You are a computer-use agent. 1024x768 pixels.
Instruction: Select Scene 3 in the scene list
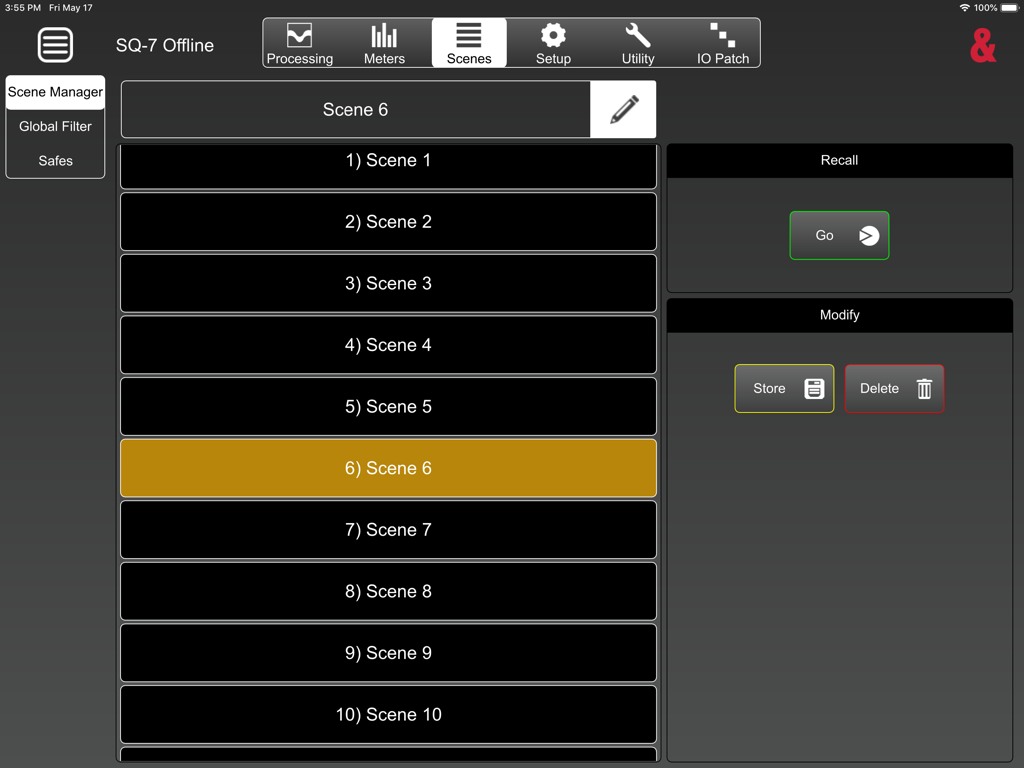[x=388, y=283]
